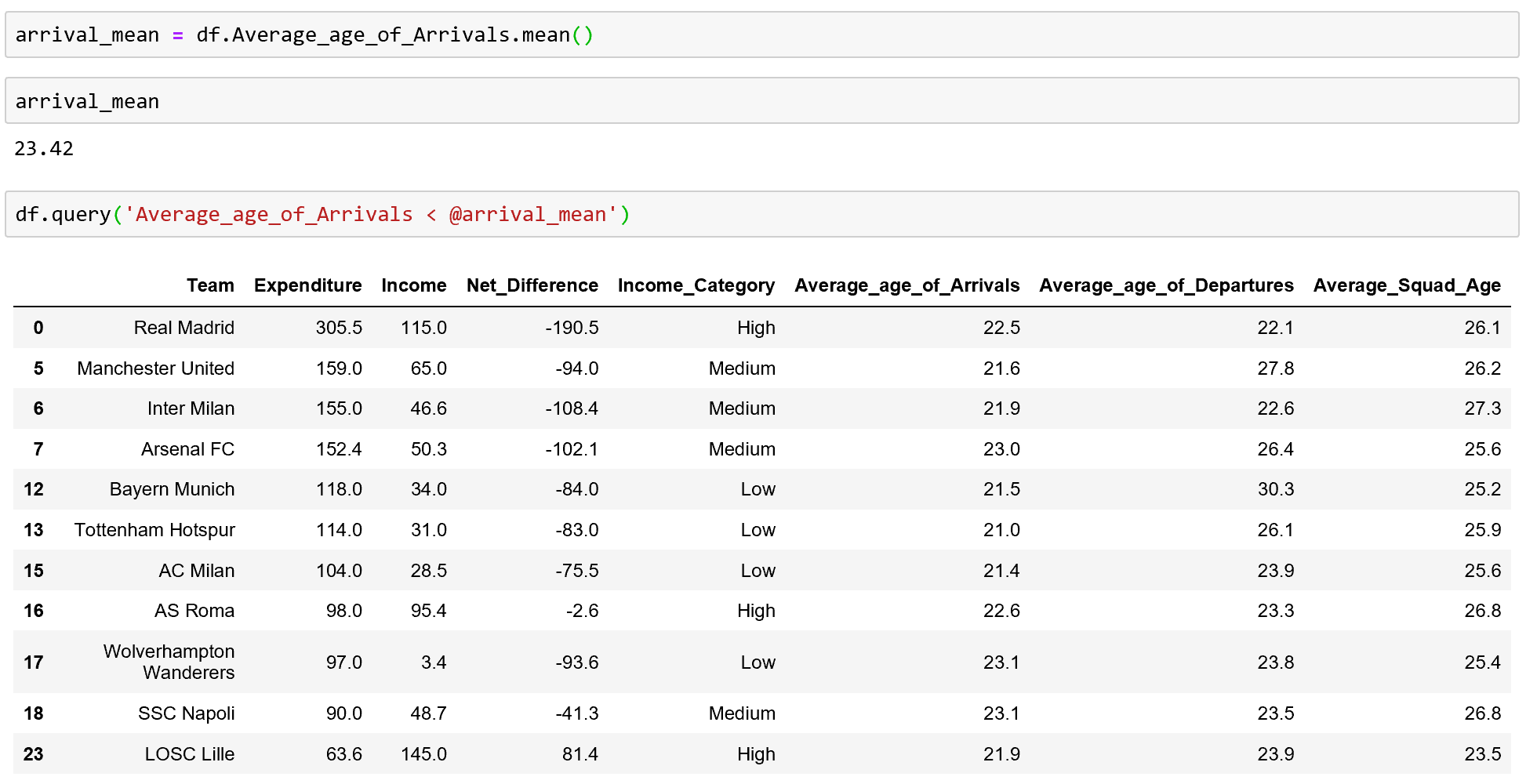The image size is (1537, 784).
Task: Click the Wolverhampton Wanderers team cell
Action: (x=169, y=662)
